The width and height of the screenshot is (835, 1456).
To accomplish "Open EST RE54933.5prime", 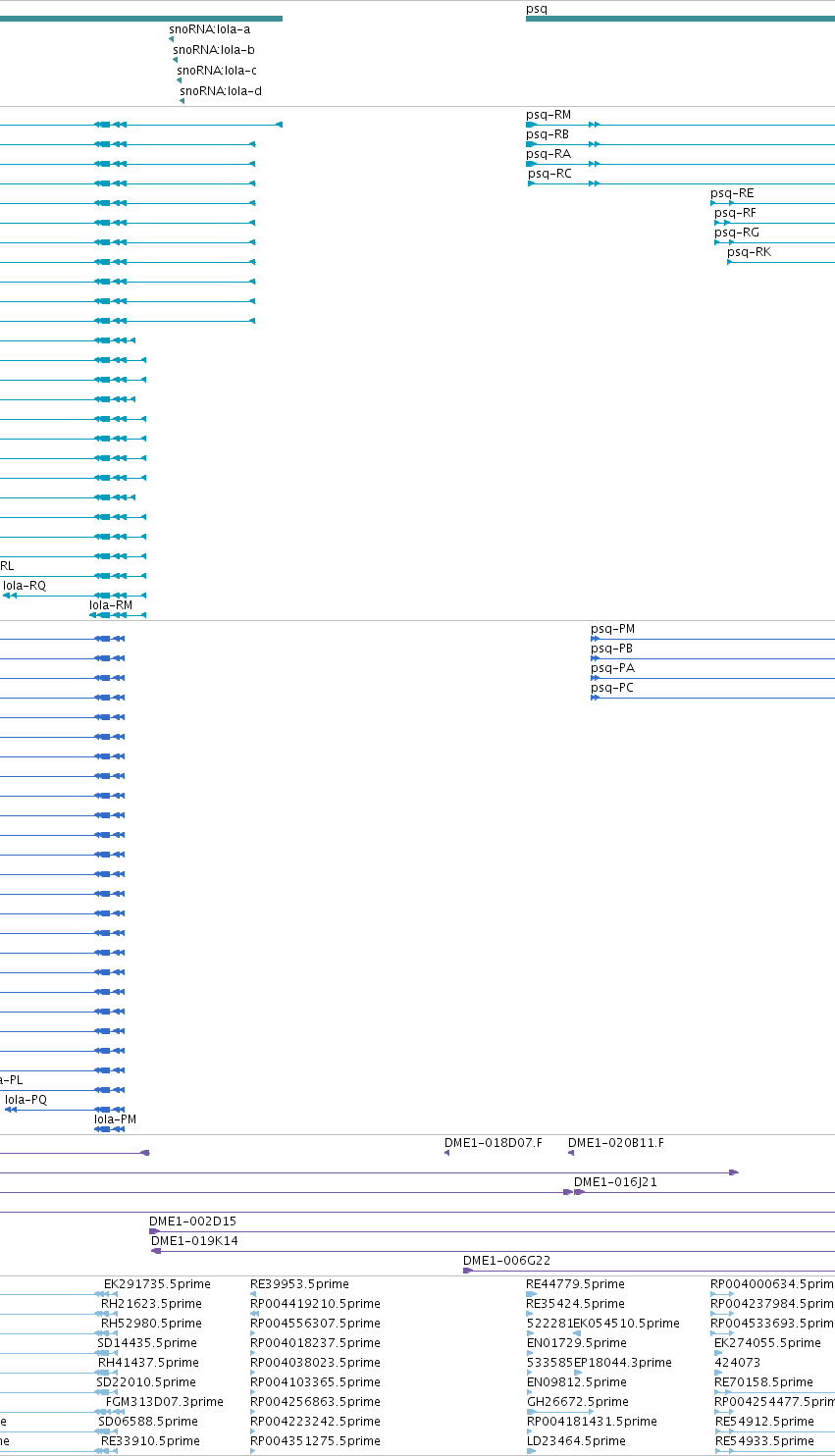I will (764, 1441).
